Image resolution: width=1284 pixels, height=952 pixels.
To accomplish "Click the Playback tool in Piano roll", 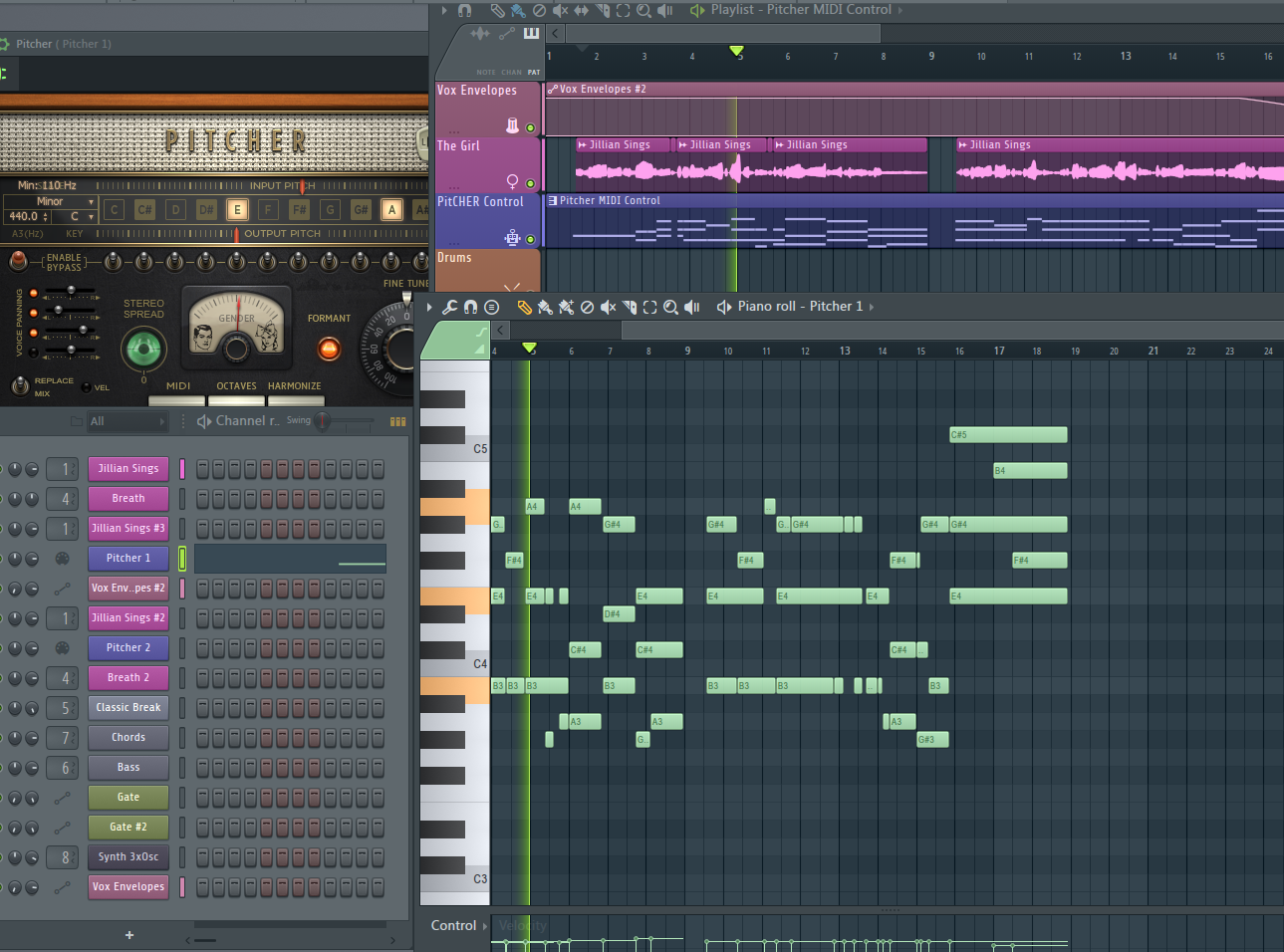I will tap(692, 307).
